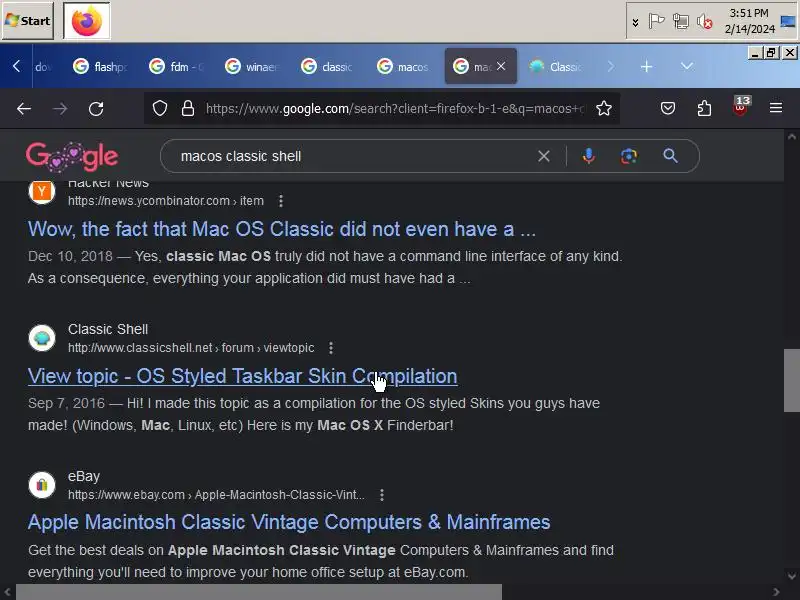Click the vertical scrollbar thumb

coord(791,380)
